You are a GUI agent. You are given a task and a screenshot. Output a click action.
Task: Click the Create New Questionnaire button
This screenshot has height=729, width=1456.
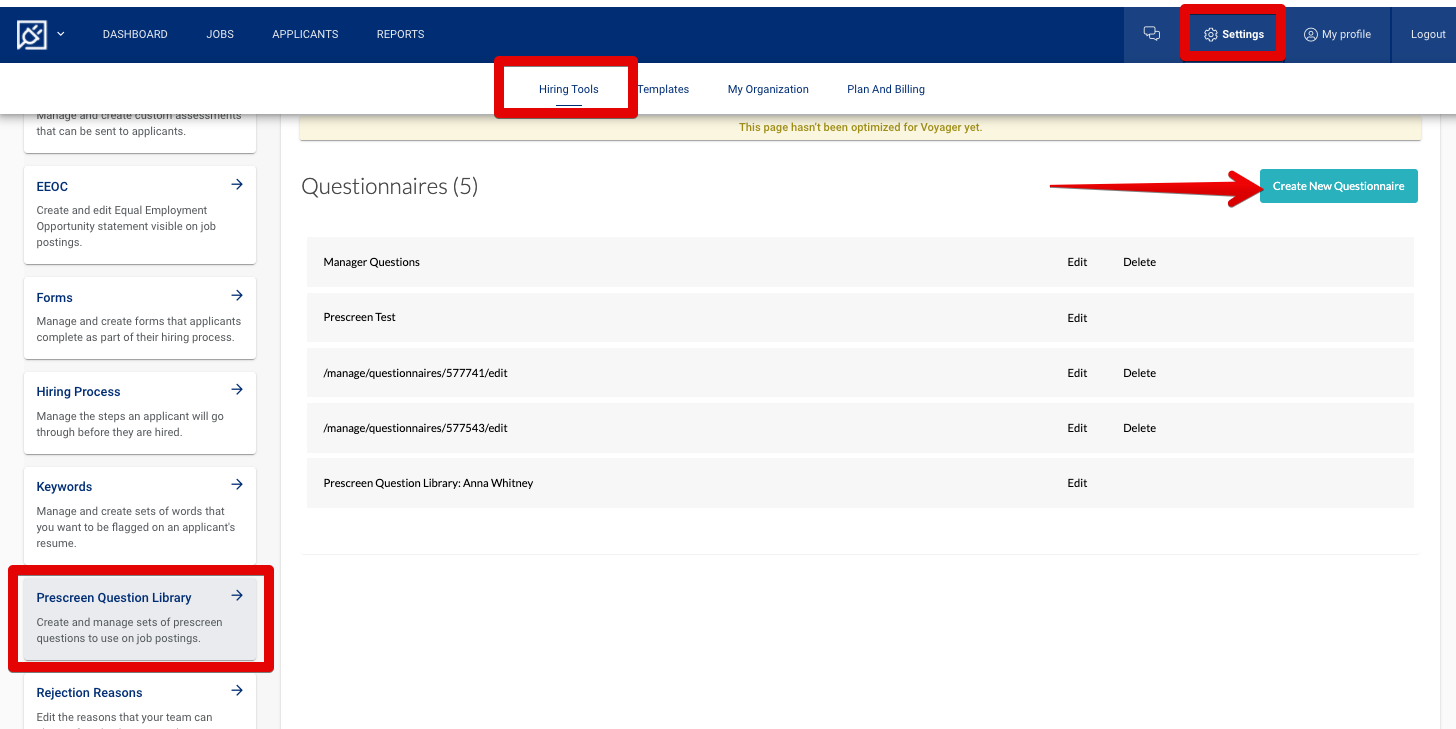point(1338,186)
